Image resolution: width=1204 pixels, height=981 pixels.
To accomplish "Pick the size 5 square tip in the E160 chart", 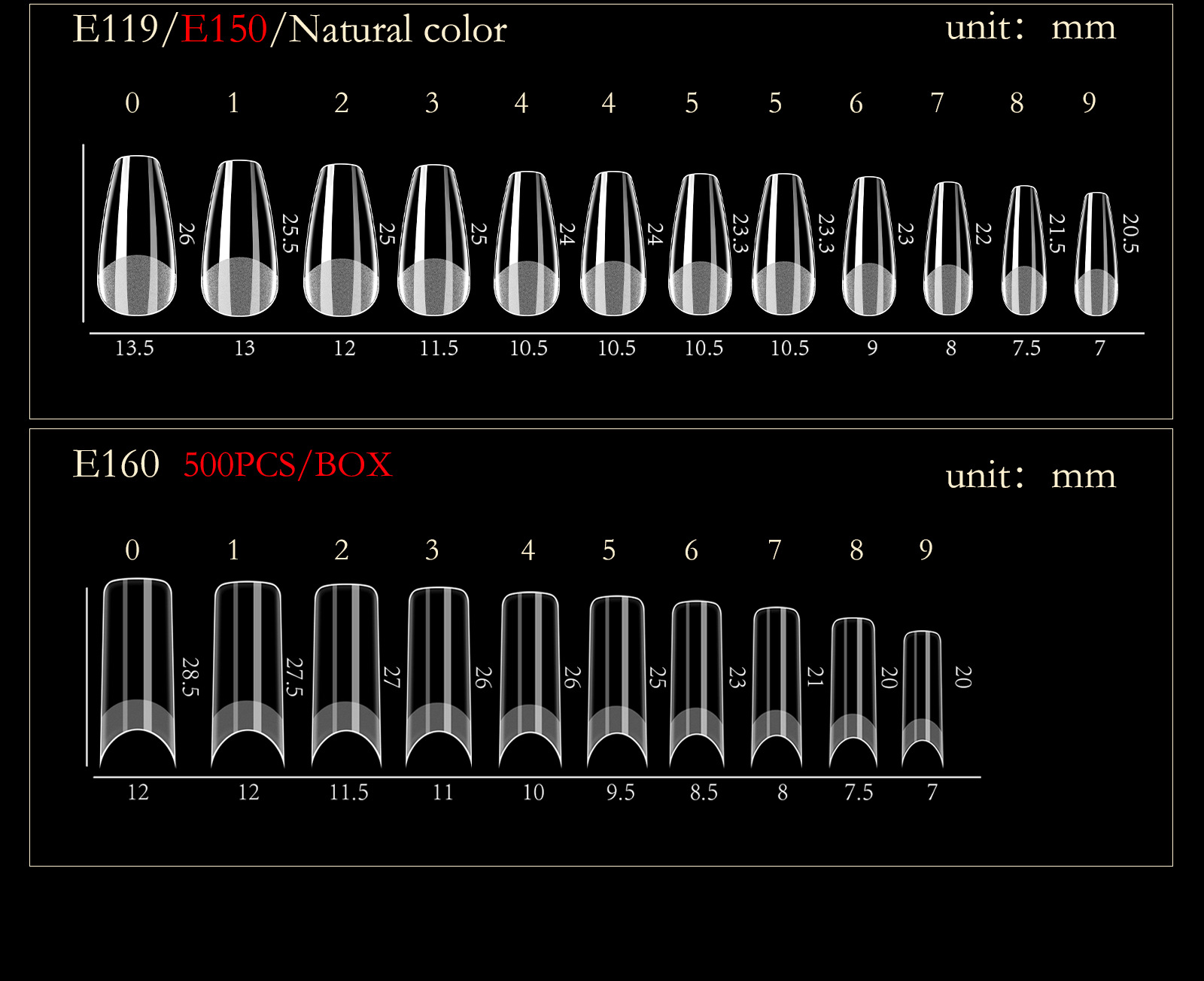I will coord(617,682).
